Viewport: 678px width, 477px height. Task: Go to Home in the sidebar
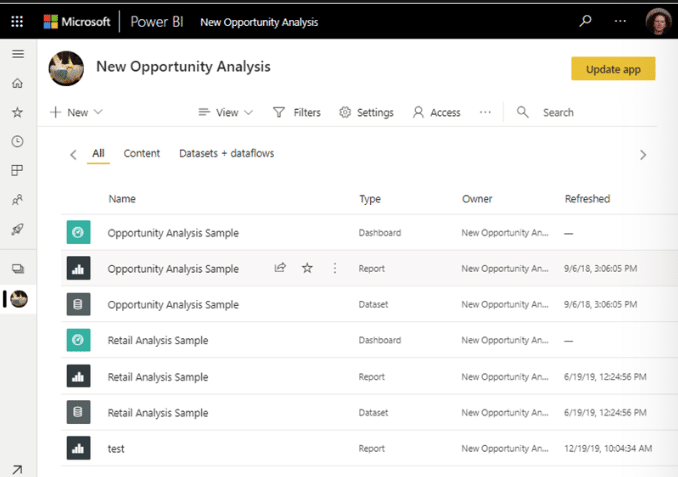(17, 83)
